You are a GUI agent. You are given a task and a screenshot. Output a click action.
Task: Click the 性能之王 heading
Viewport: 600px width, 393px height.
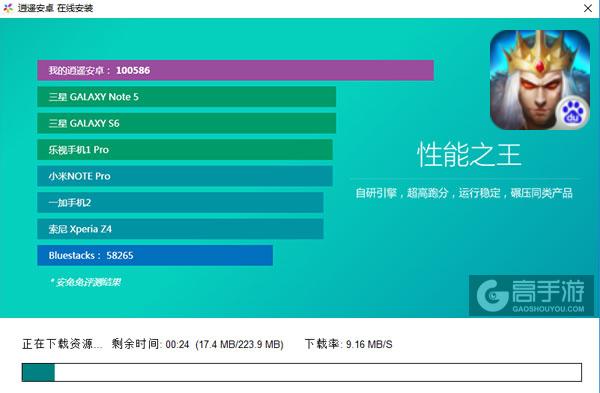pos(469,155)
